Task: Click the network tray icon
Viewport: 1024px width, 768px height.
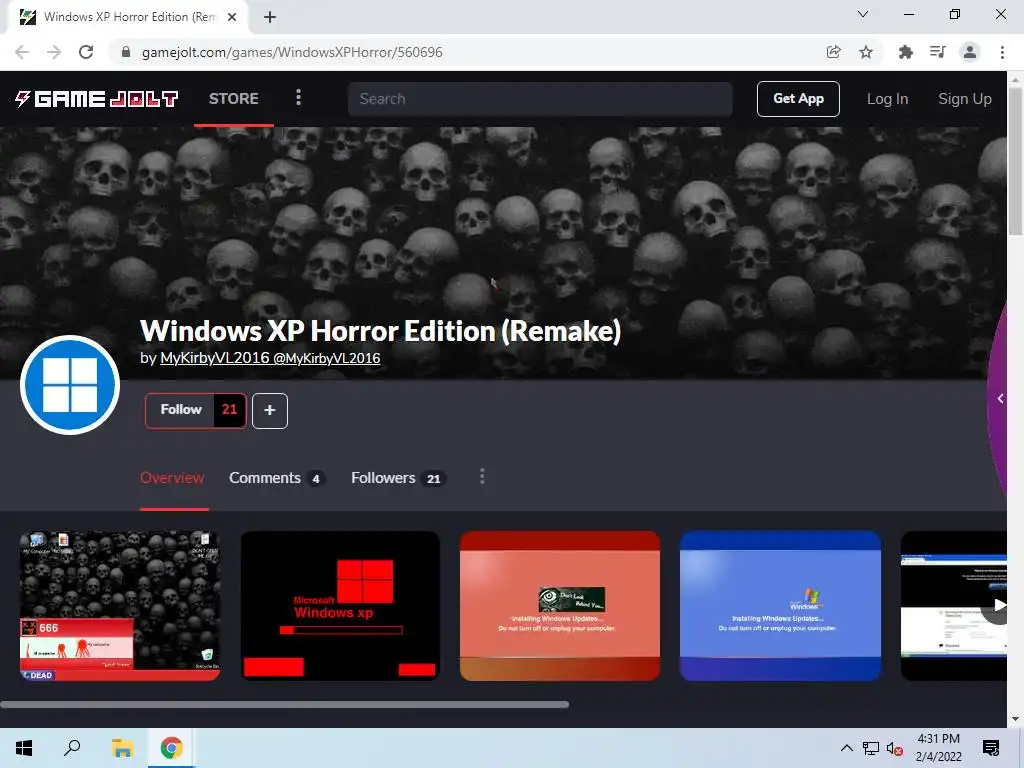Action: [x=871, y=748]
